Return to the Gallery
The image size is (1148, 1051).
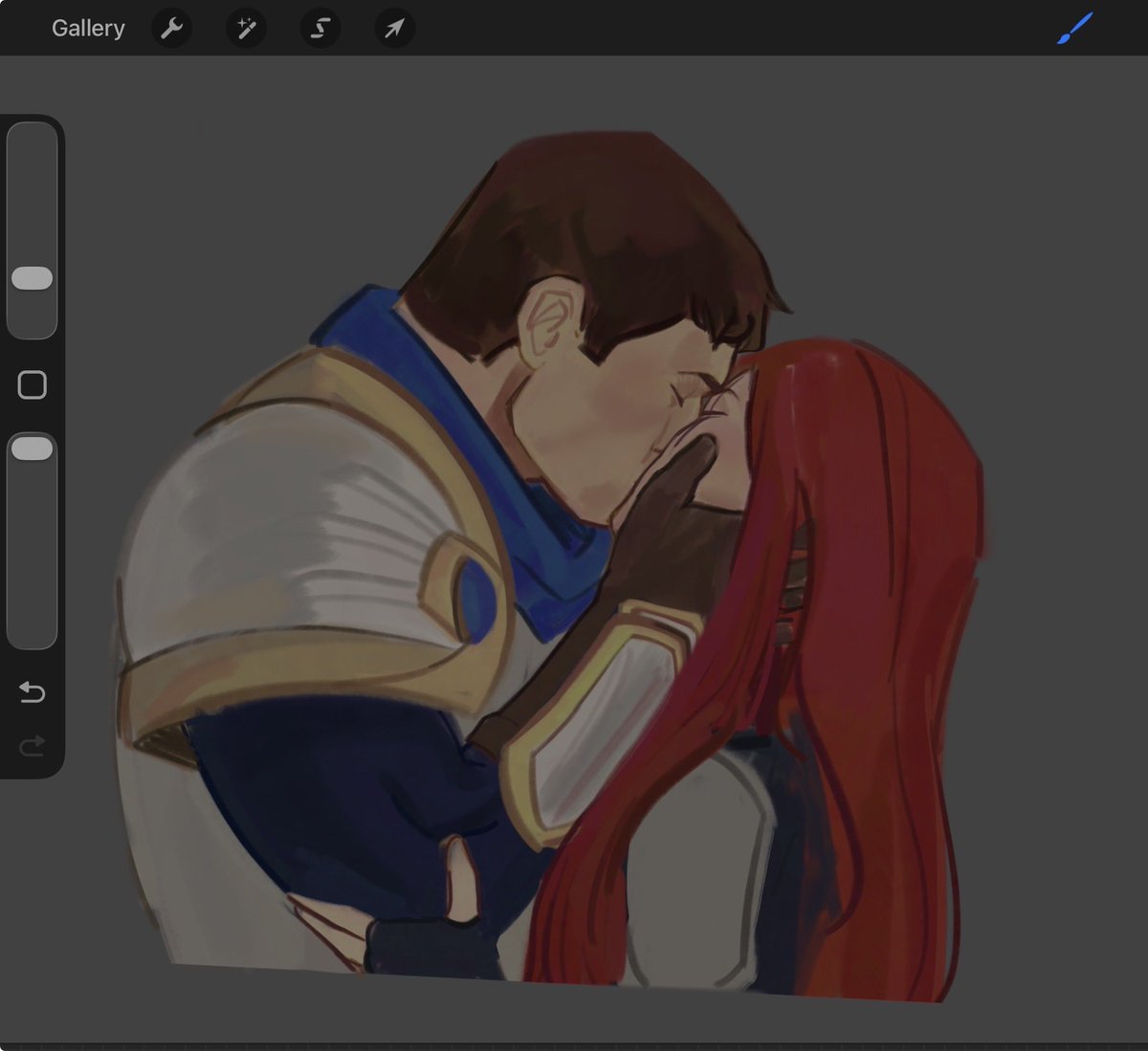click(88, 29)
